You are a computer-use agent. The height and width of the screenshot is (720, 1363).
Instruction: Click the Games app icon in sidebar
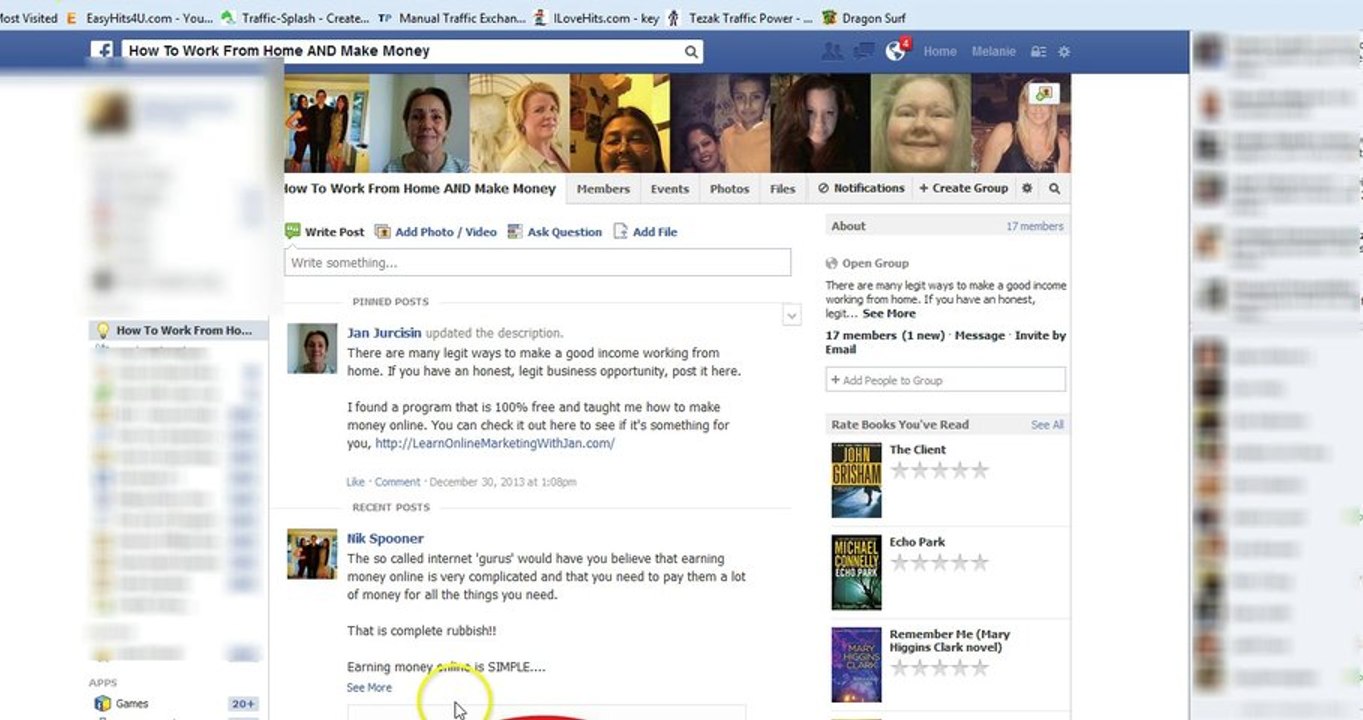point(102,703)
